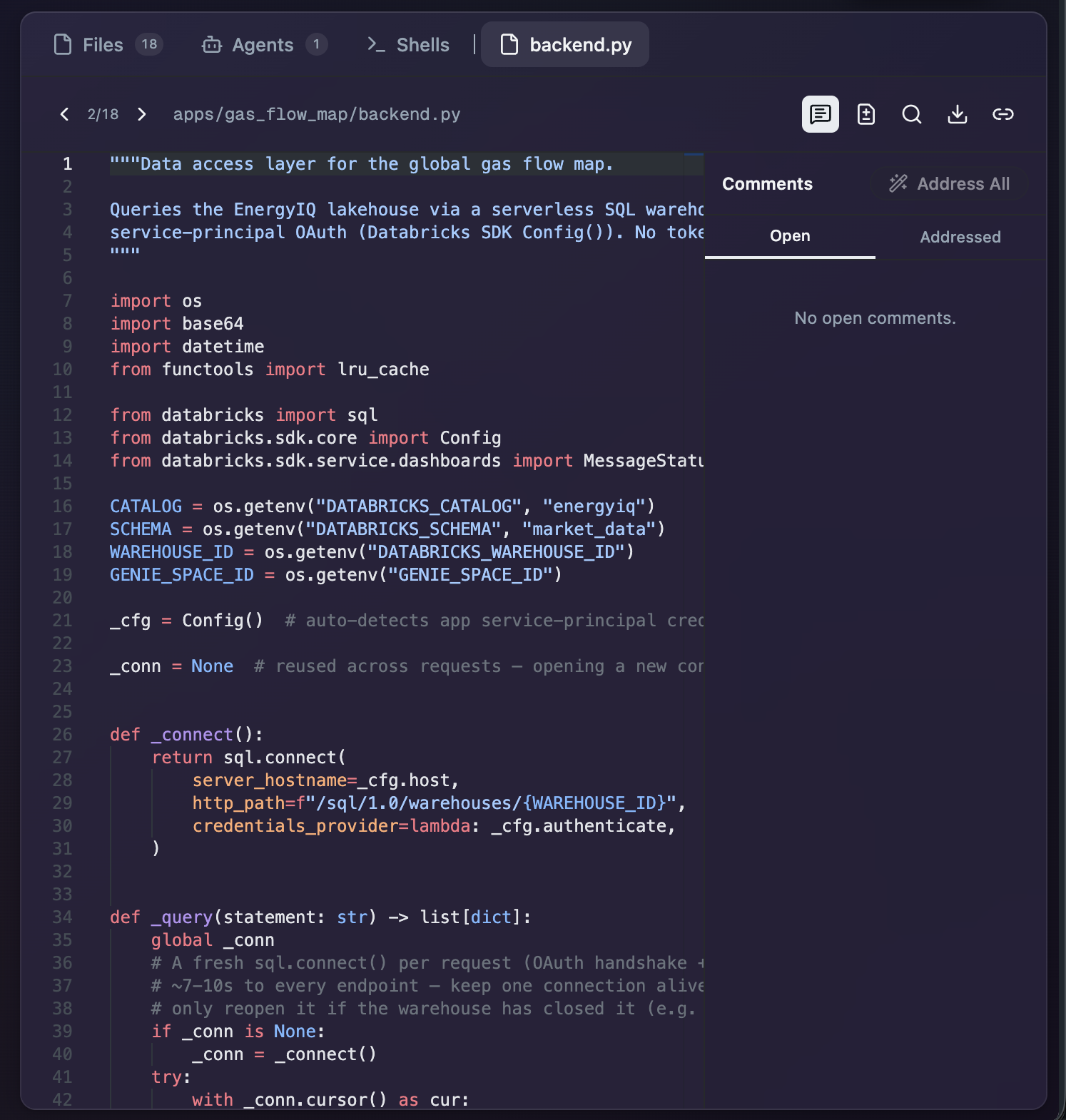The height and width of the screenshot is (1120, 1066).
Task: Click the Agents count badge 1
Action: point(317,44)
